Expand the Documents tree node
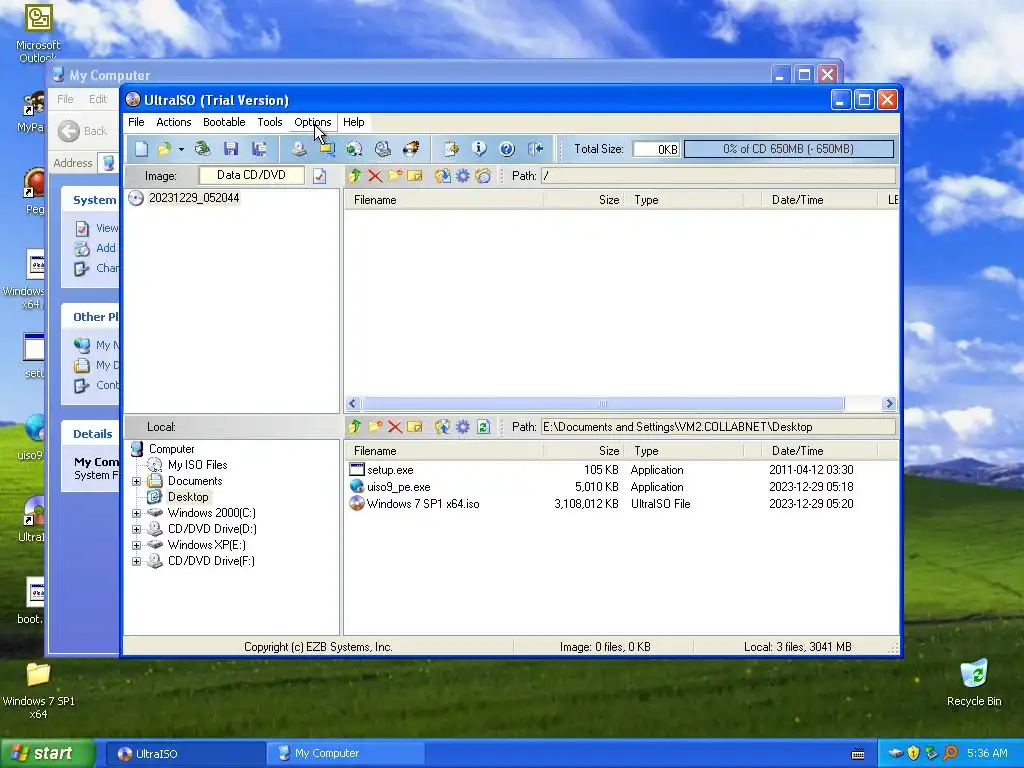Viewport: 1024px width, 768px height. pos(136,481)
